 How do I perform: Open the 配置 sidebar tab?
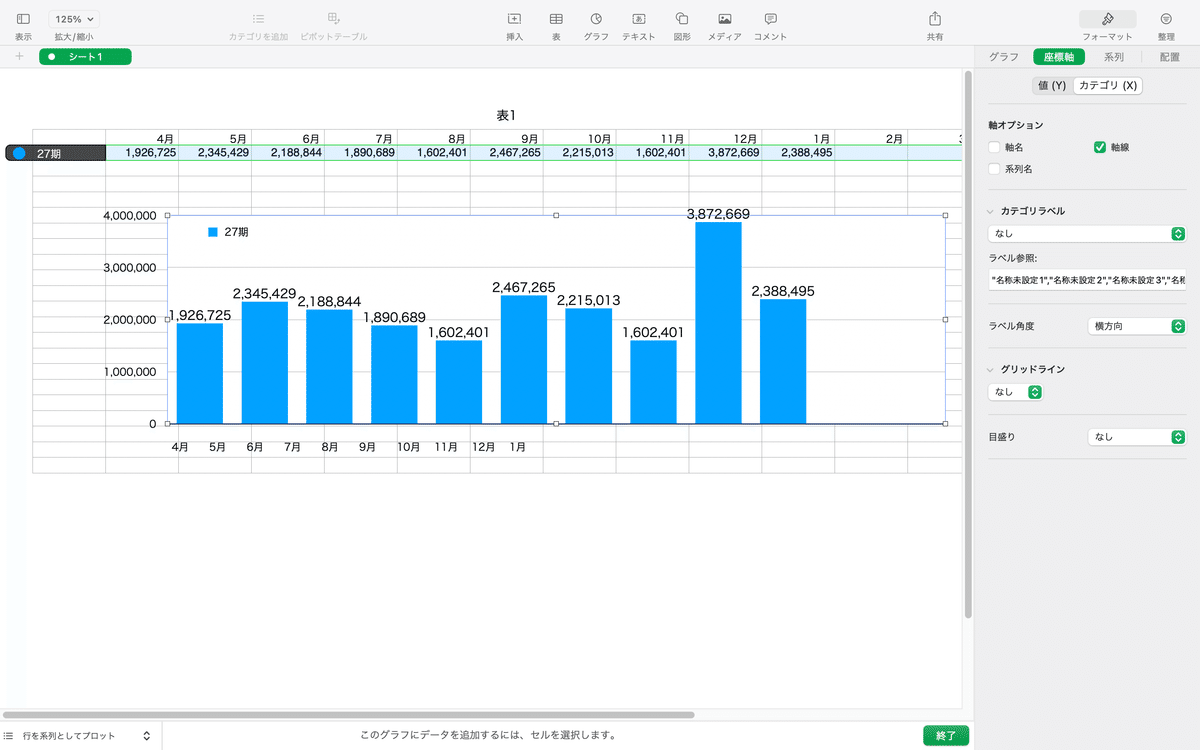point(1170,57)
